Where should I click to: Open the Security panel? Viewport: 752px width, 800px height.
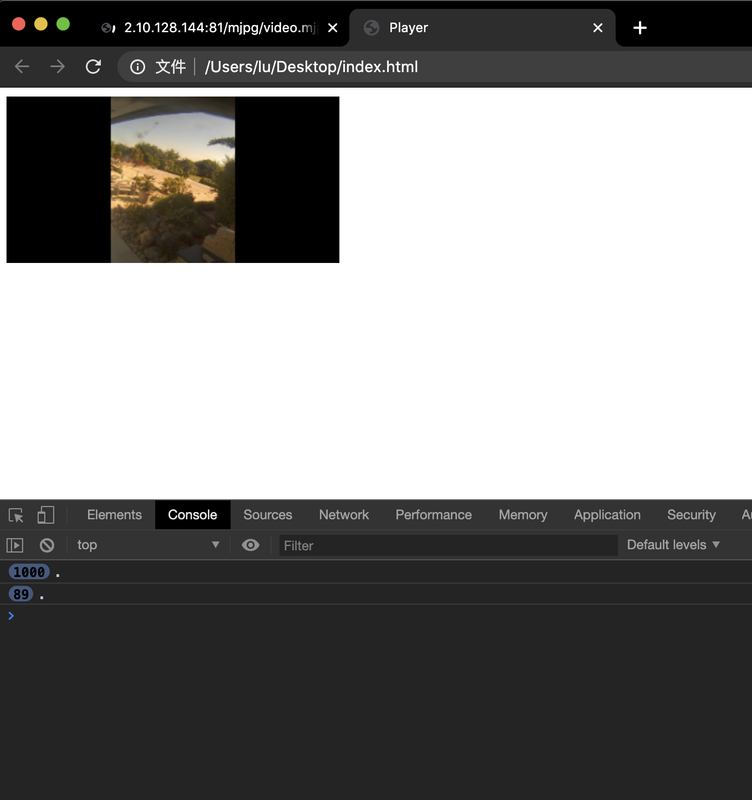coord(691,515)
